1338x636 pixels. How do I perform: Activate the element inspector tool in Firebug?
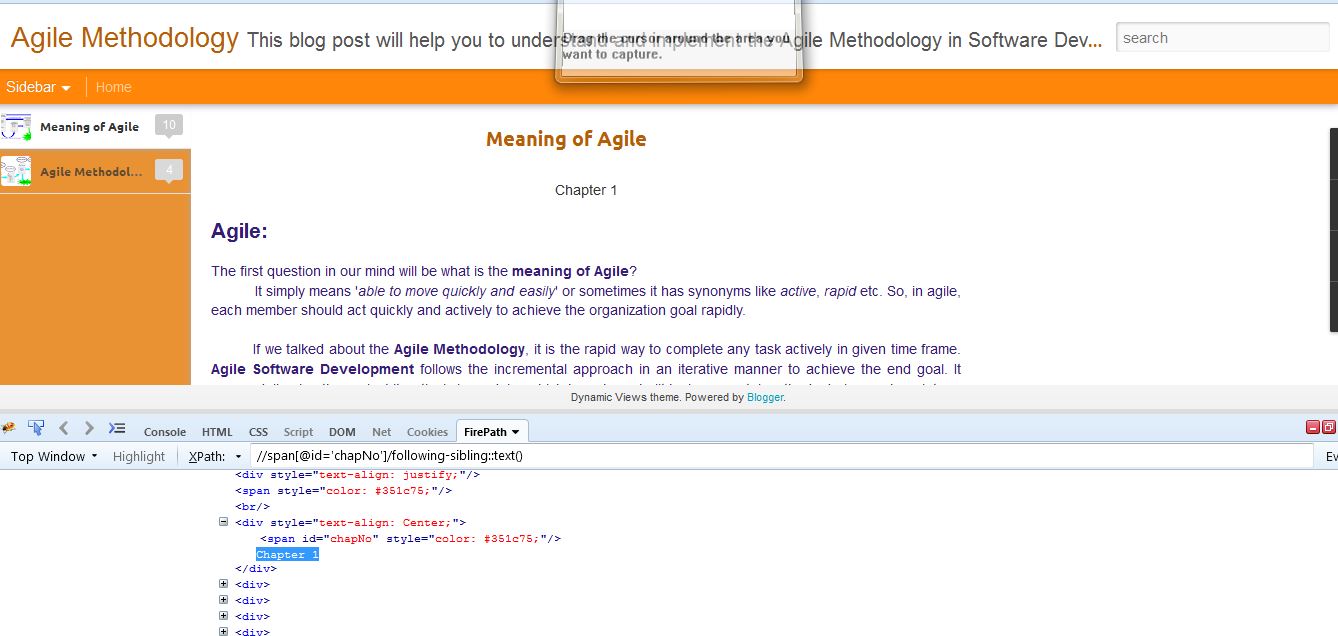tap(36, 427)
